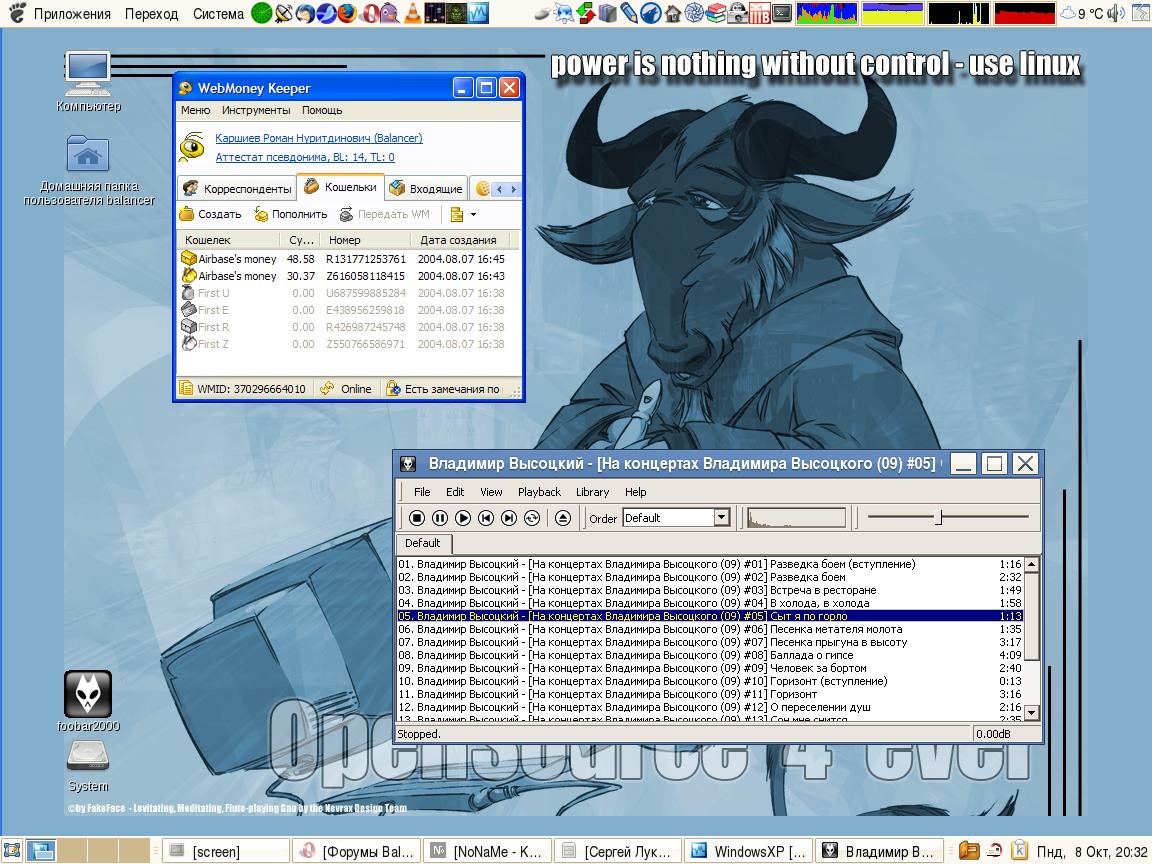Select track 12 О переселении душ

[710, 707]
